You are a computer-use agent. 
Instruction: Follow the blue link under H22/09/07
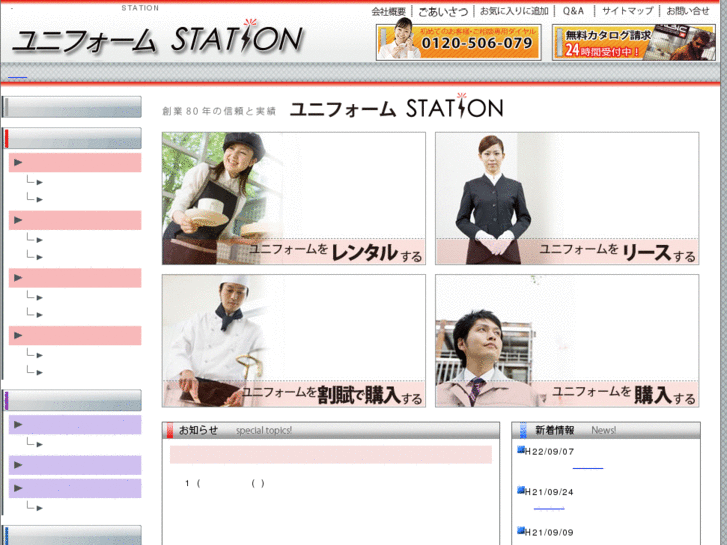588,468
